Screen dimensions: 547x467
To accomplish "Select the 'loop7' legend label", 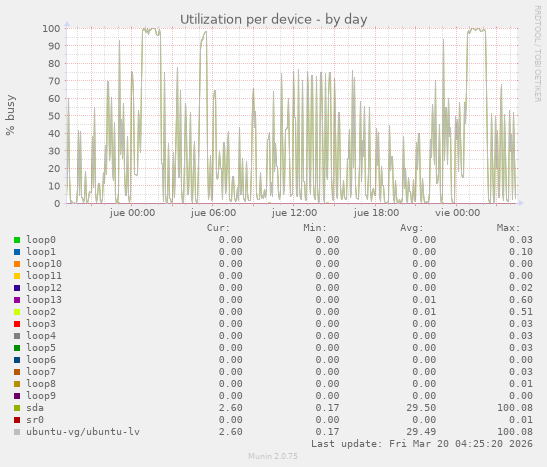I will click(41, 372).
